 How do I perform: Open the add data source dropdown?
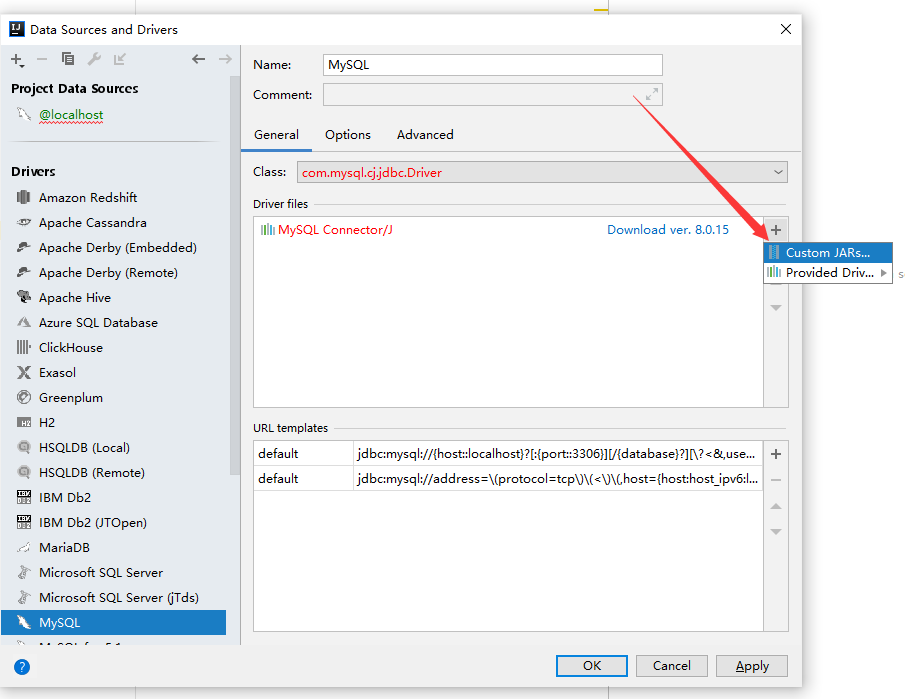pyautogui.click(x=17, y=59)
